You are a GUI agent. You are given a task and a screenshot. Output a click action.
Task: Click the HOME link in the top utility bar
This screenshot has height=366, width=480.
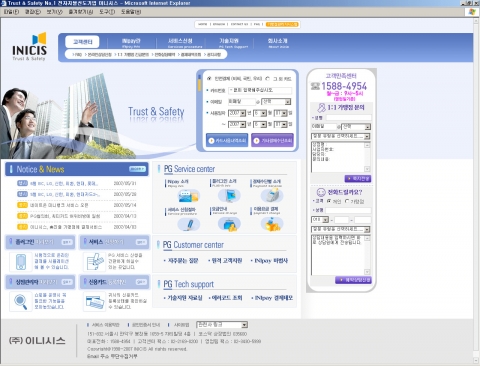point(203,24)
